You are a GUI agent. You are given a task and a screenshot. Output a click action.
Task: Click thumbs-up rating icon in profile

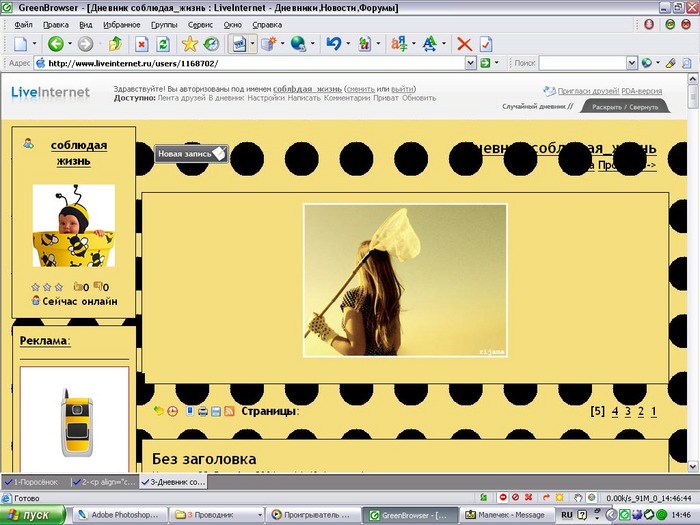(x=78, y=286)
